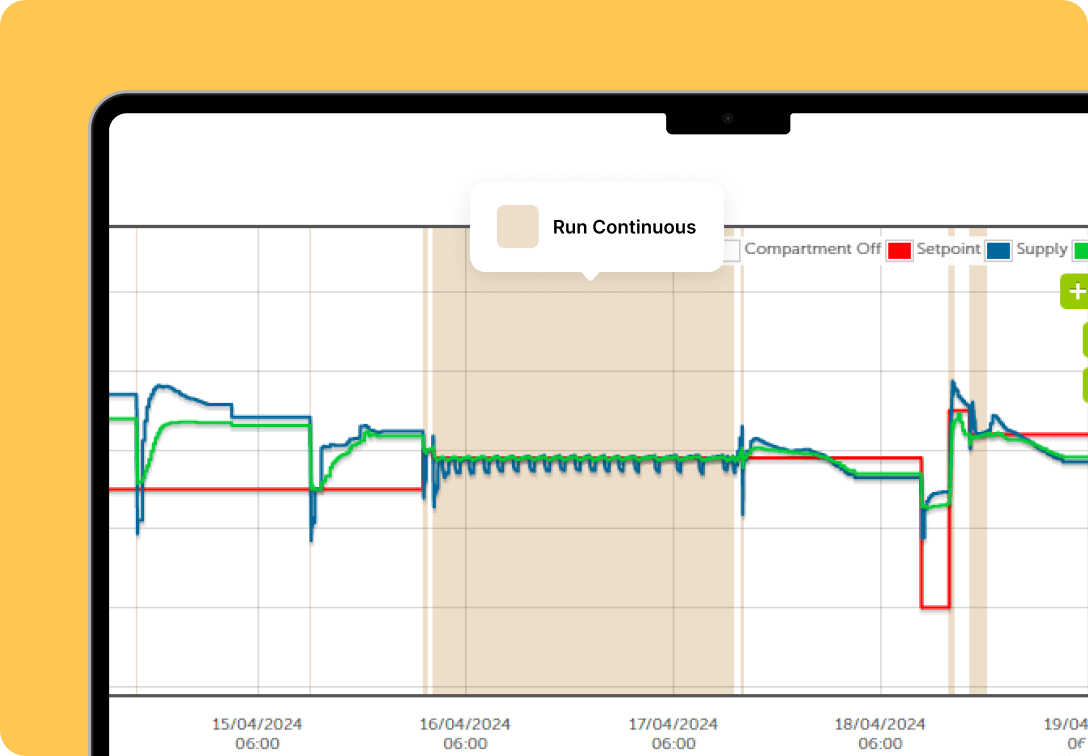The image size is (1088, 756).
Task: Click the 15/04/2024 06:00 axis label
Action: click(x=257, y=734)
